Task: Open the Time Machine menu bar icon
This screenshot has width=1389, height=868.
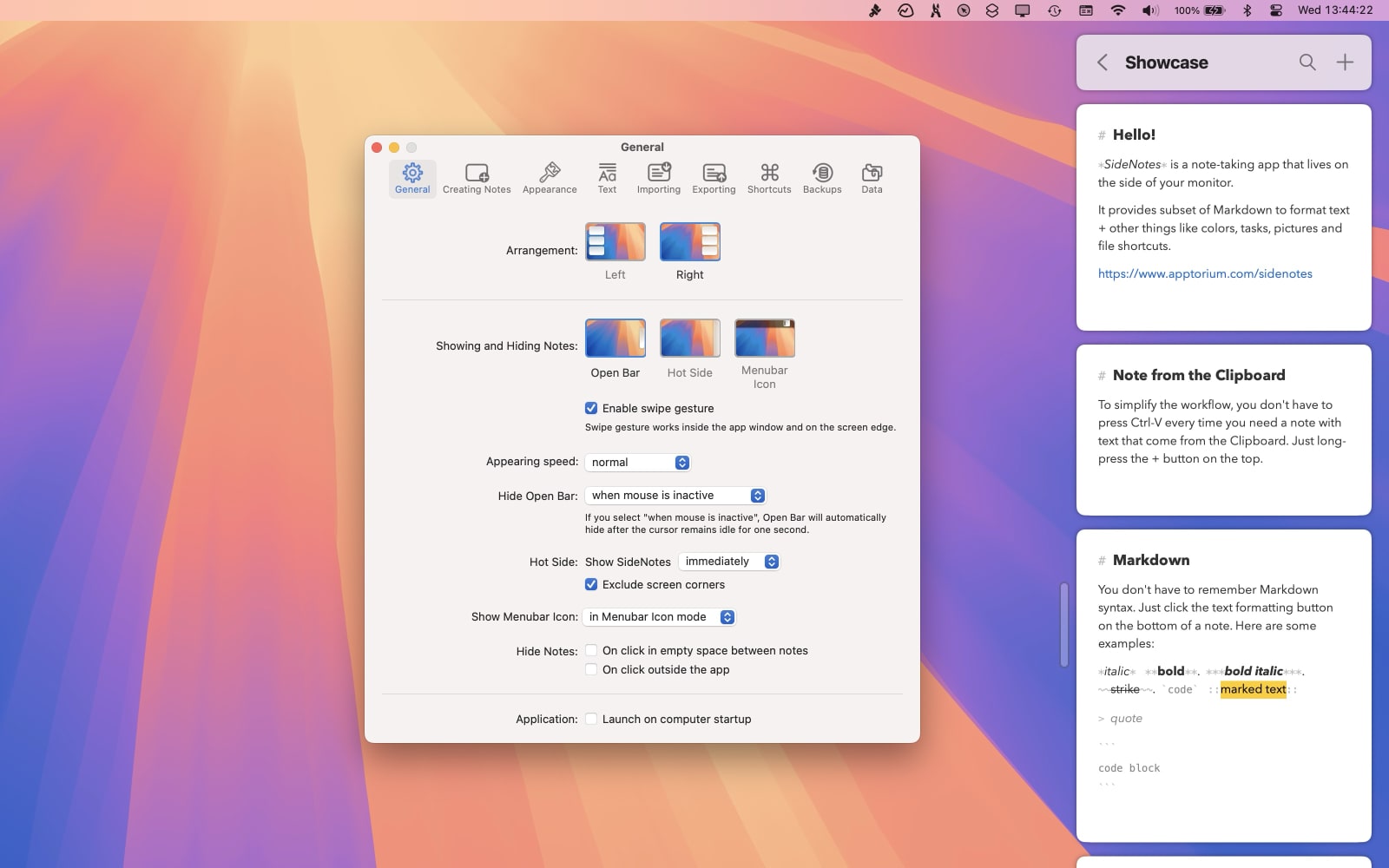Action: point(1054,10)
